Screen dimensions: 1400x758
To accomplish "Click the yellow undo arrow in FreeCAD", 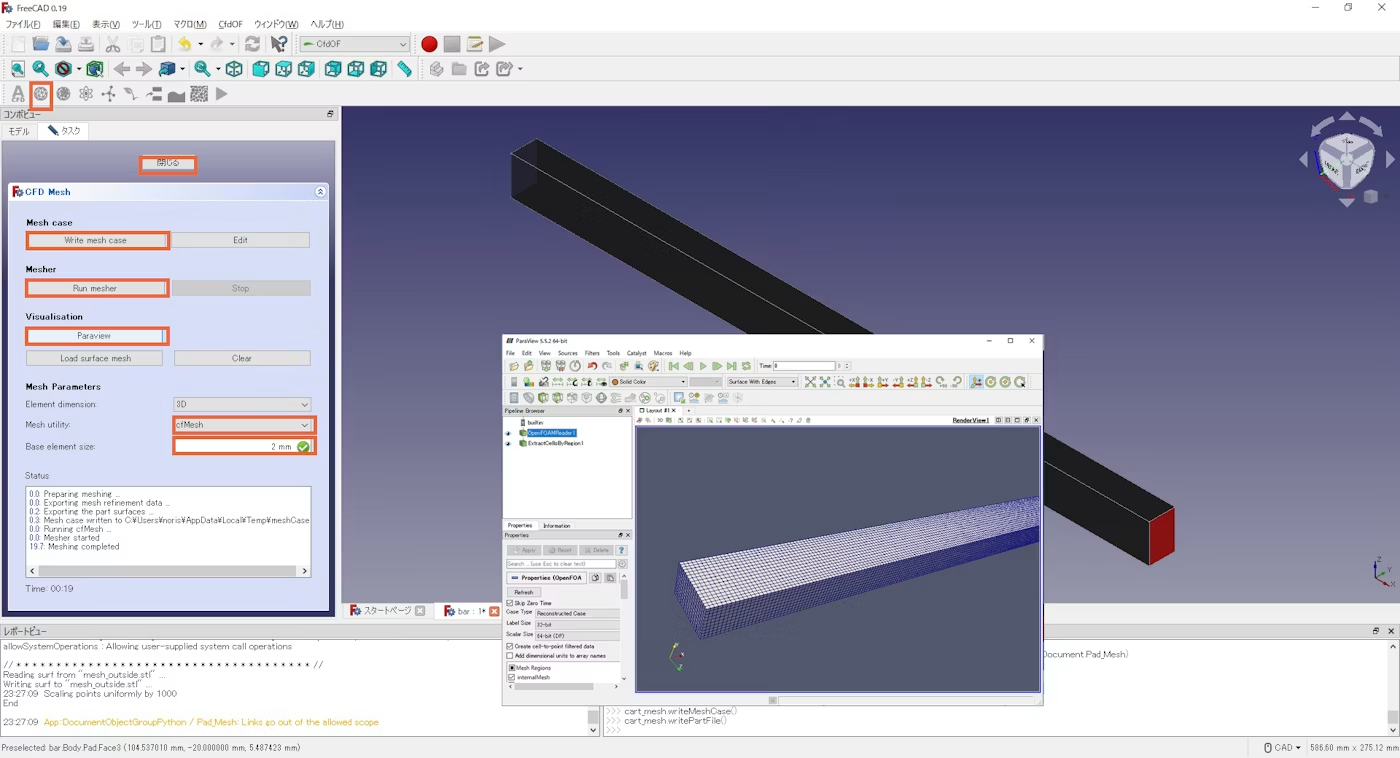I will (x=184, y=44).
